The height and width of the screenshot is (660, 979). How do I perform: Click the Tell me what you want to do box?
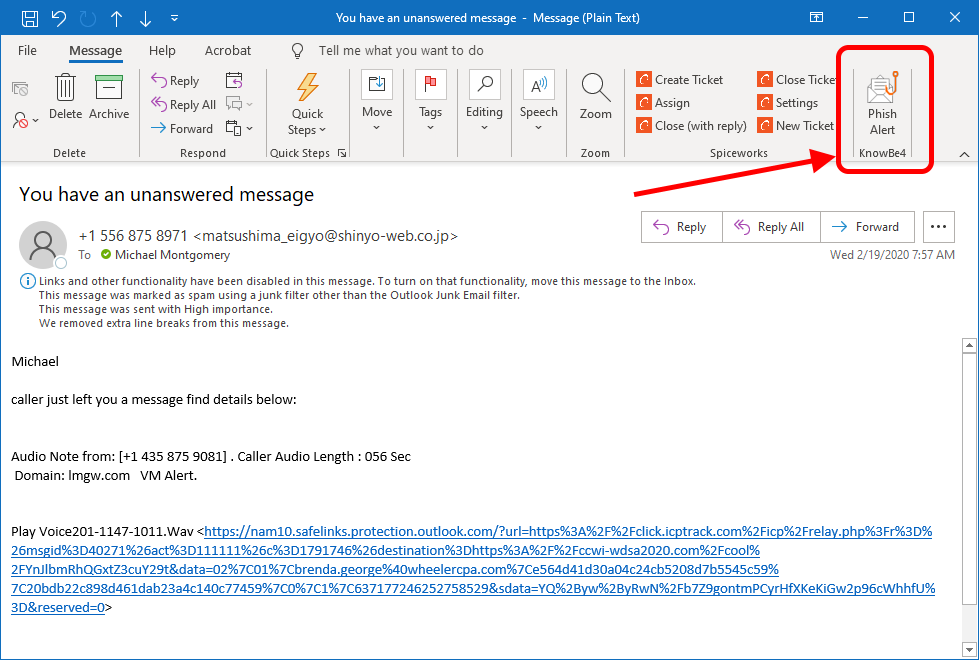[x=401, y=51]
